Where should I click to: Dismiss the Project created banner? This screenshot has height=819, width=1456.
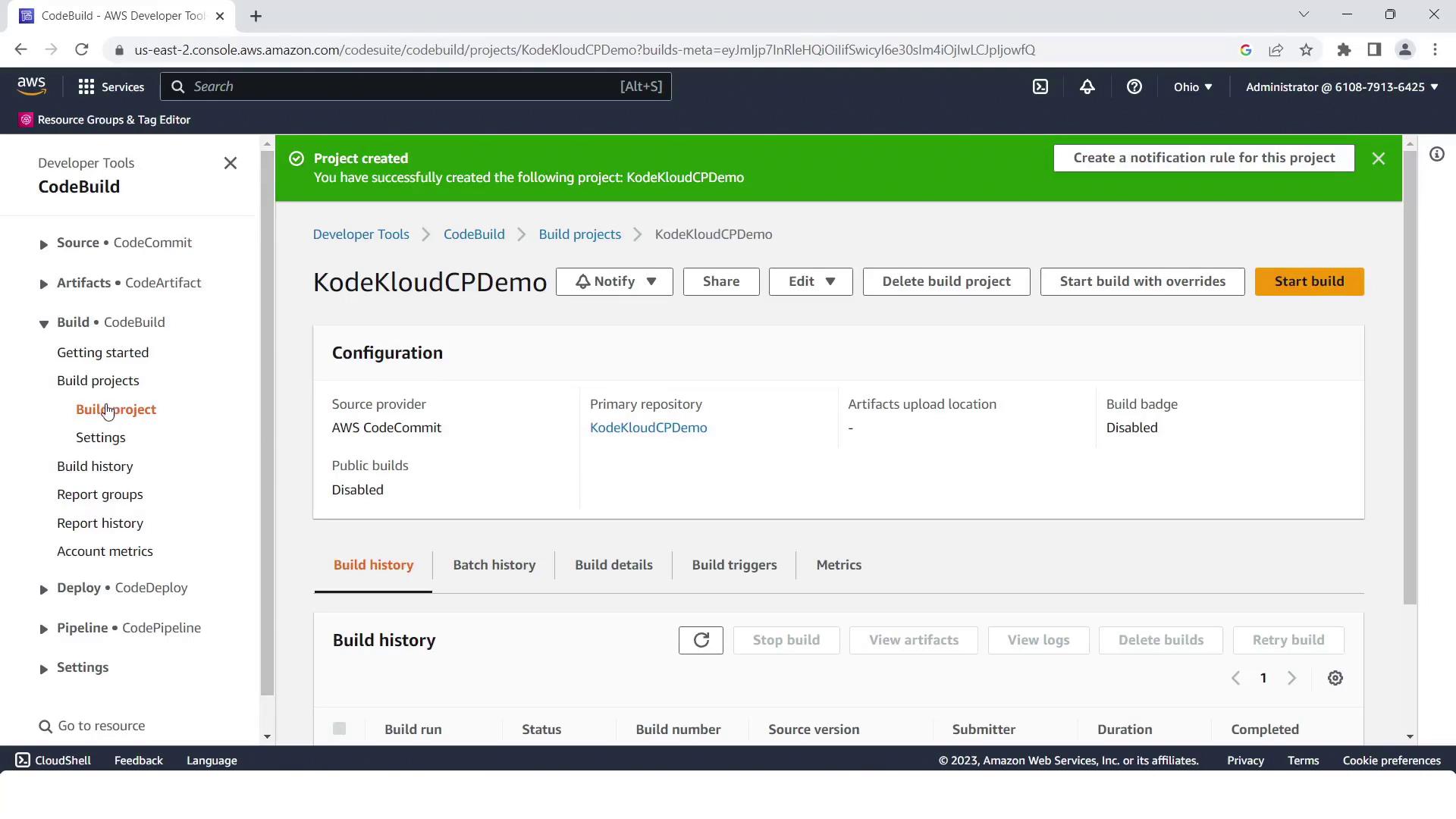(x=1378, y=158)
